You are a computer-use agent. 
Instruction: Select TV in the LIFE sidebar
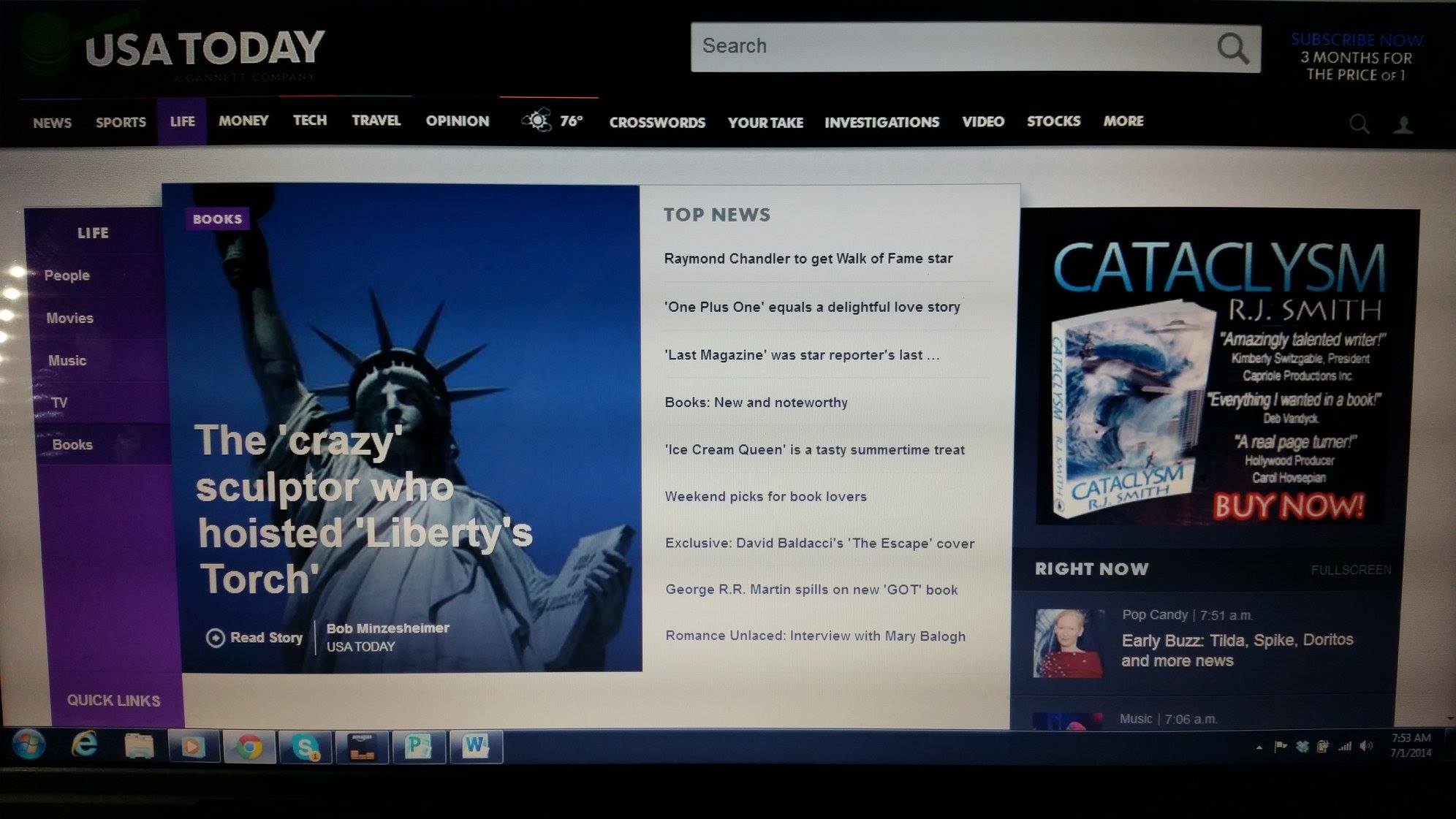pyautogui.click(x=59, y=403)
